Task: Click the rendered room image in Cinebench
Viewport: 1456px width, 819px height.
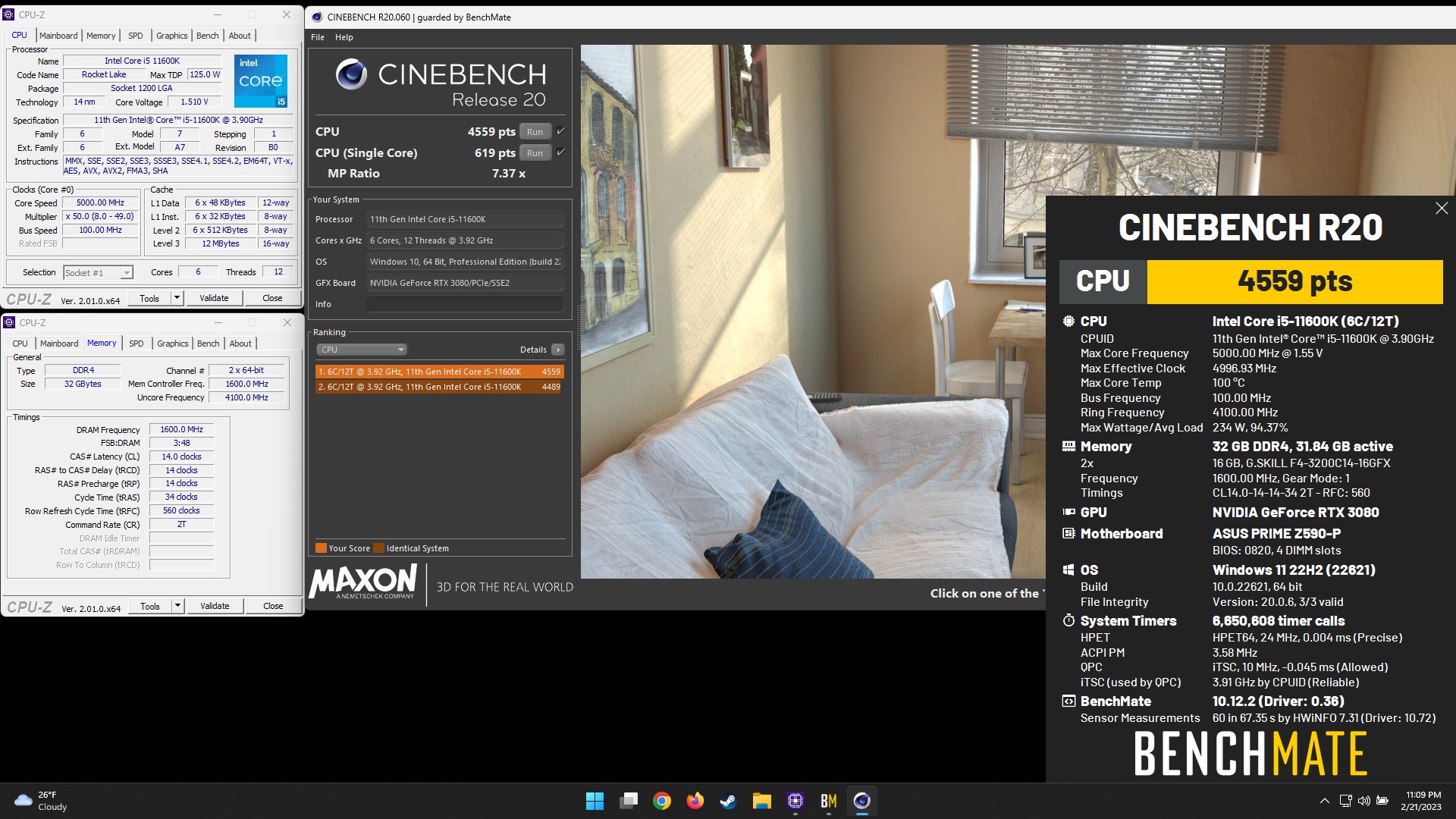Action: coord(813,311)
